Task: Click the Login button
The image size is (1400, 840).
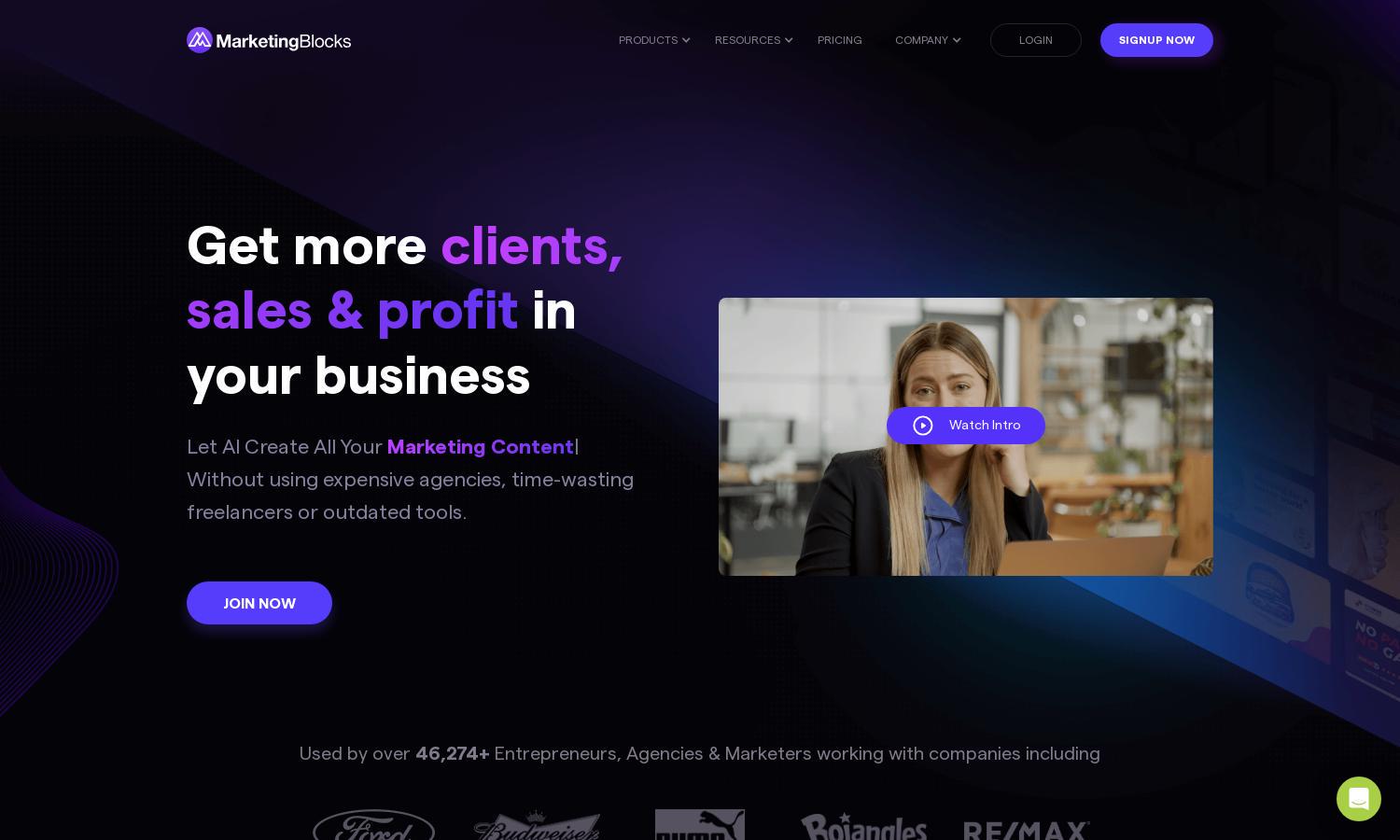Action: pyautogui.click(x=1036, y=40)
